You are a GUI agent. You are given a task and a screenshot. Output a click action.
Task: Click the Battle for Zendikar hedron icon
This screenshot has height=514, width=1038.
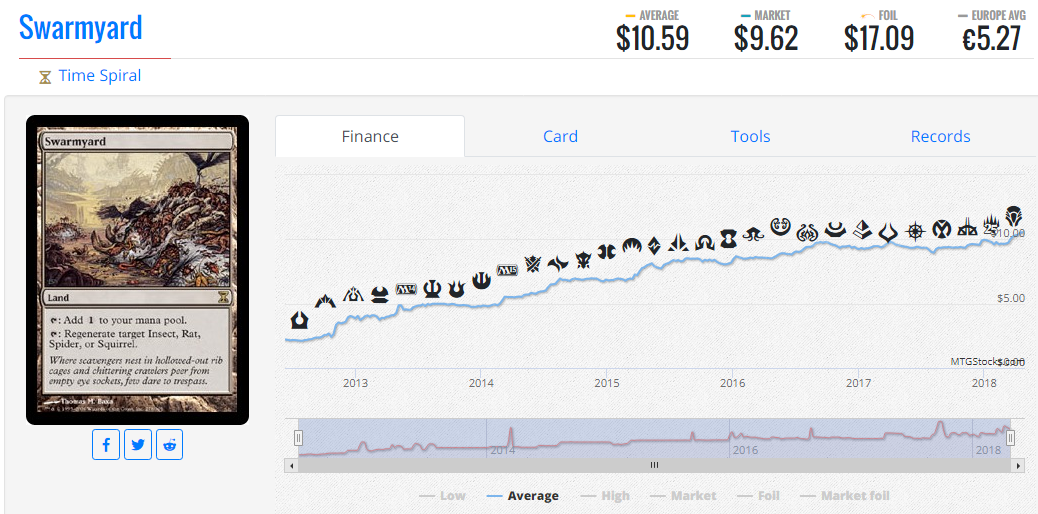(655, 245)
